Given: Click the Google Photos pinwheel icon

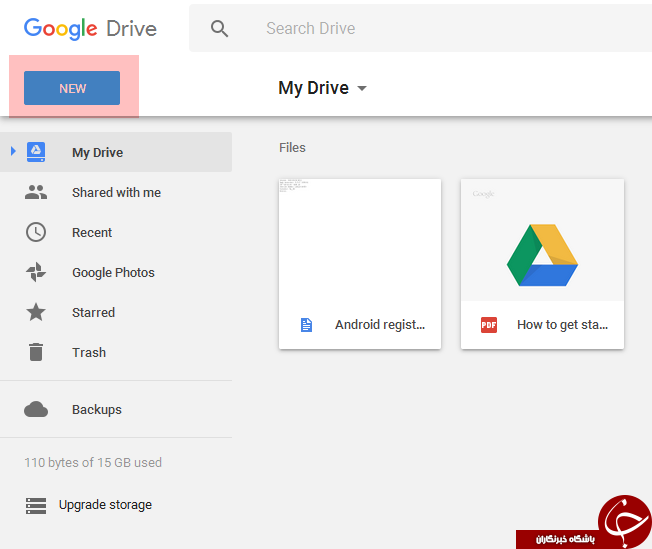Looking at the screenshot, I should point(36,272).
